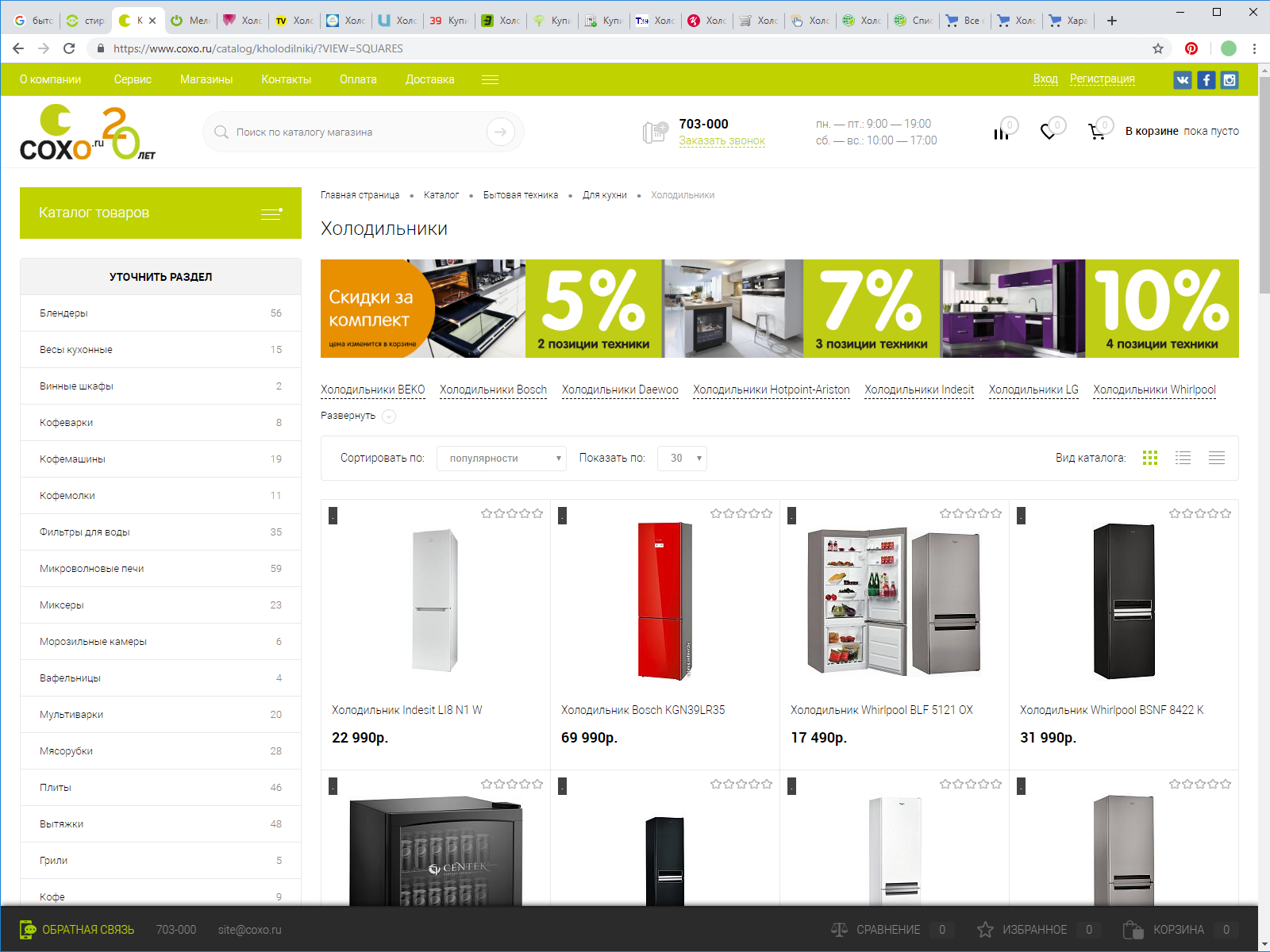Bookmark this page with star icon
Screen dimensions: 1270x952
[x=1158, y=48]
